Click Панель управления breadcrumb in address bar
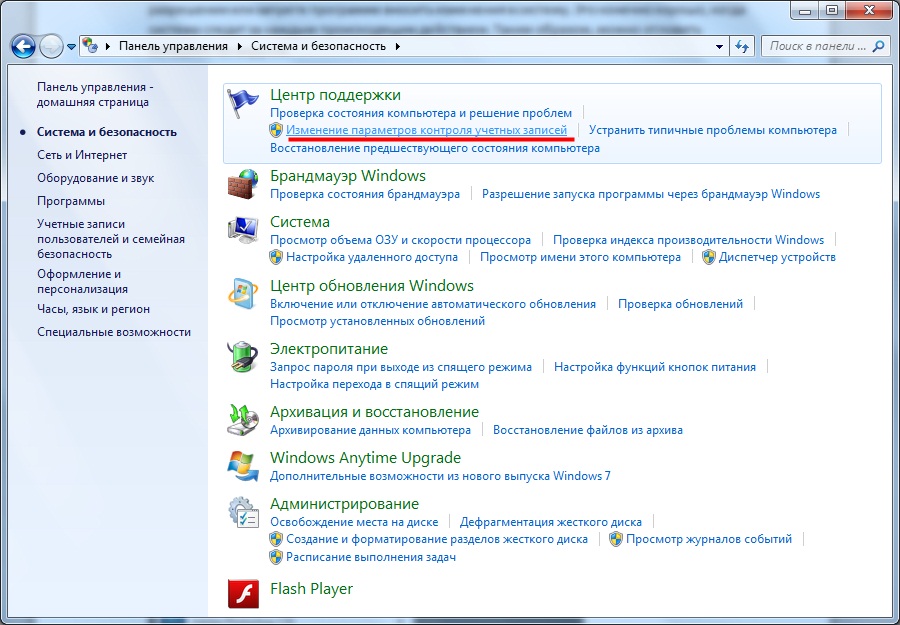The height and width of the screenshot is (625, 900). coord(173,46)
